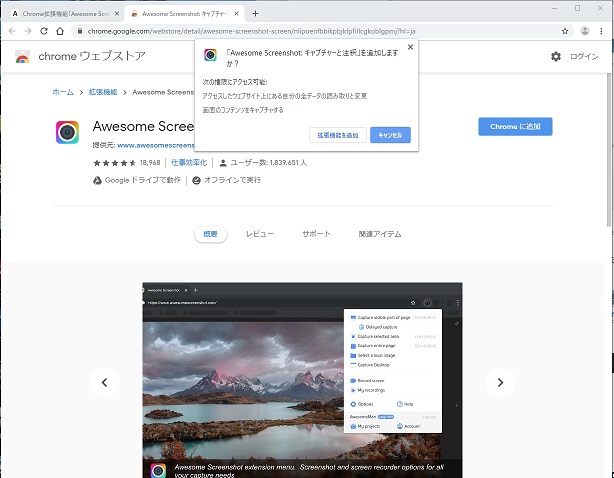
Task: Click Awesome Screenshot logo in preview caption
Action: click(x=158, y=471)
